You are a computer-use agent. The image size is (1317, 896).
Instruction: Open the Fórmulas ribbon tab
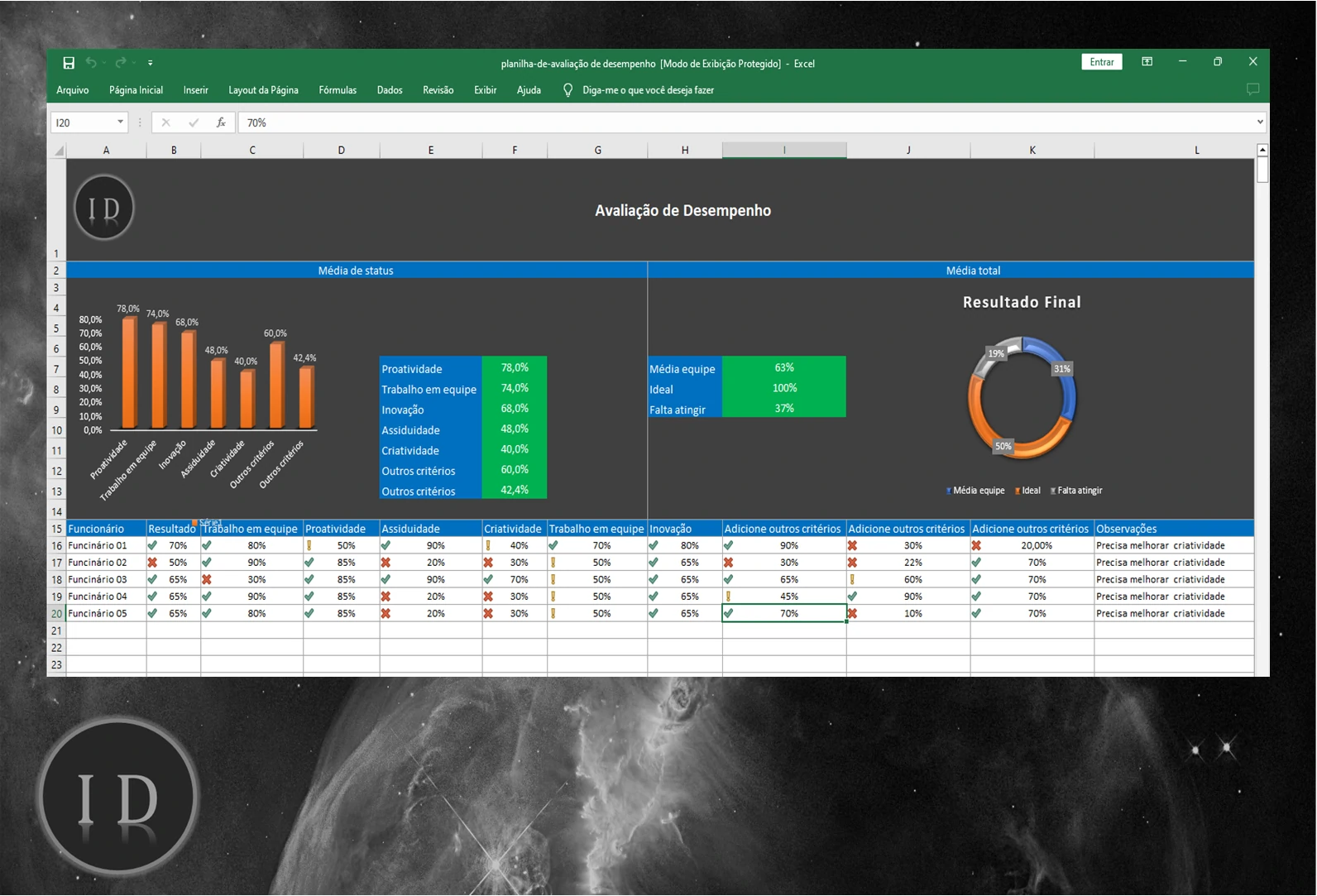(338, 90)
